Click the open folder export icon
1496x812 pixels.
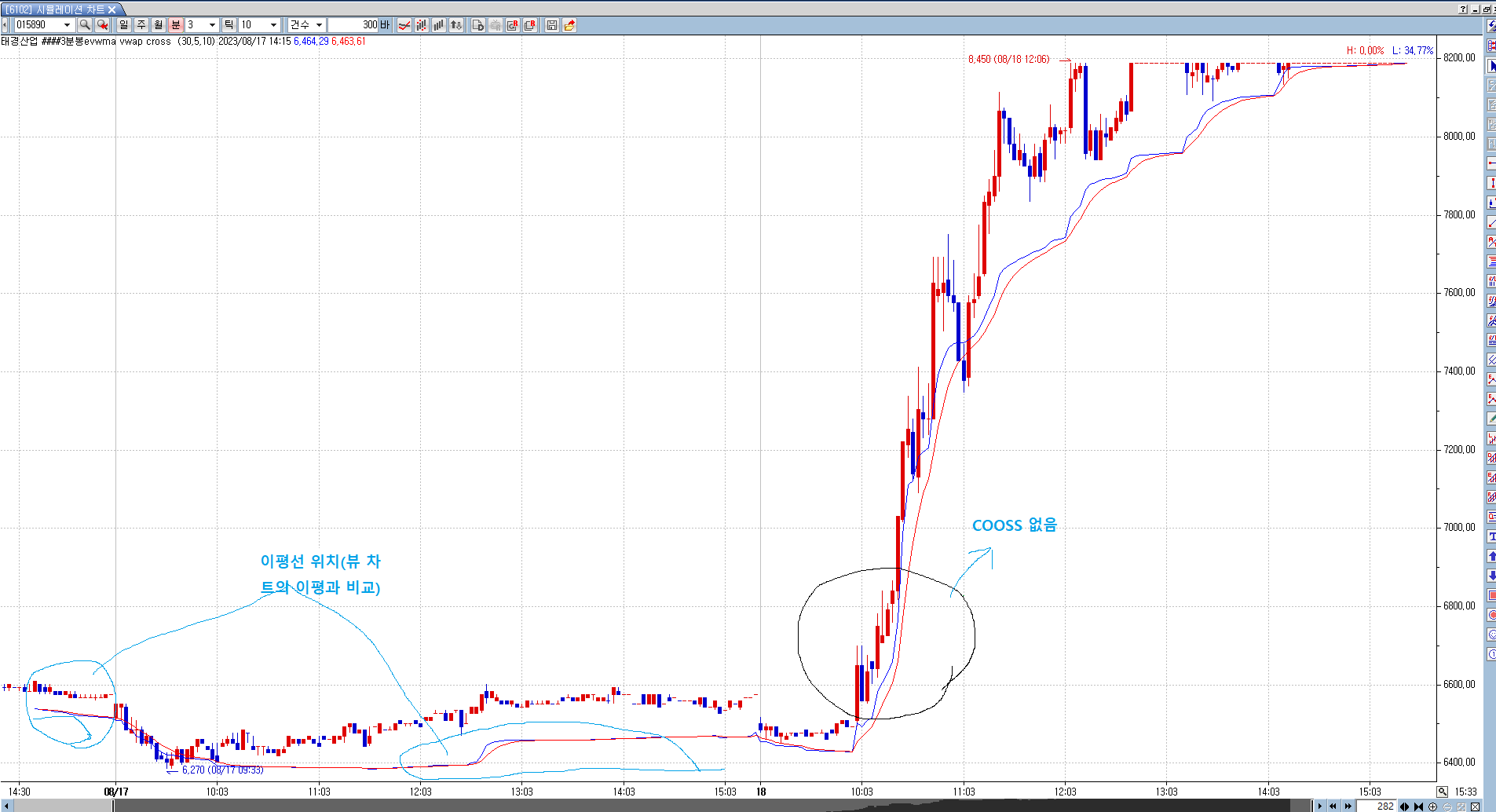click(569, 25)
